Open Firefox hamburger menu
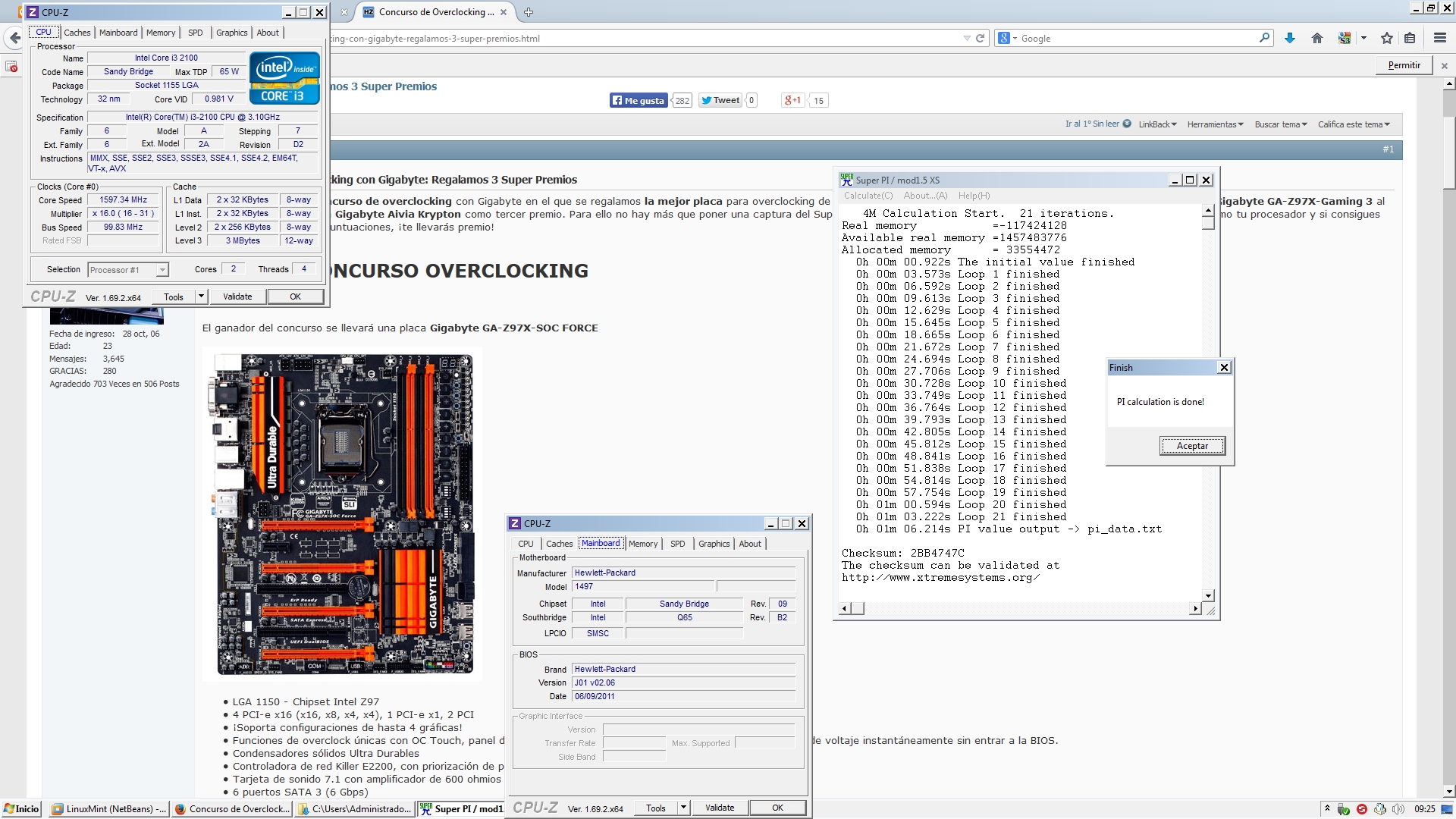Viewport: 1456px width, 819px height. 1439,38
